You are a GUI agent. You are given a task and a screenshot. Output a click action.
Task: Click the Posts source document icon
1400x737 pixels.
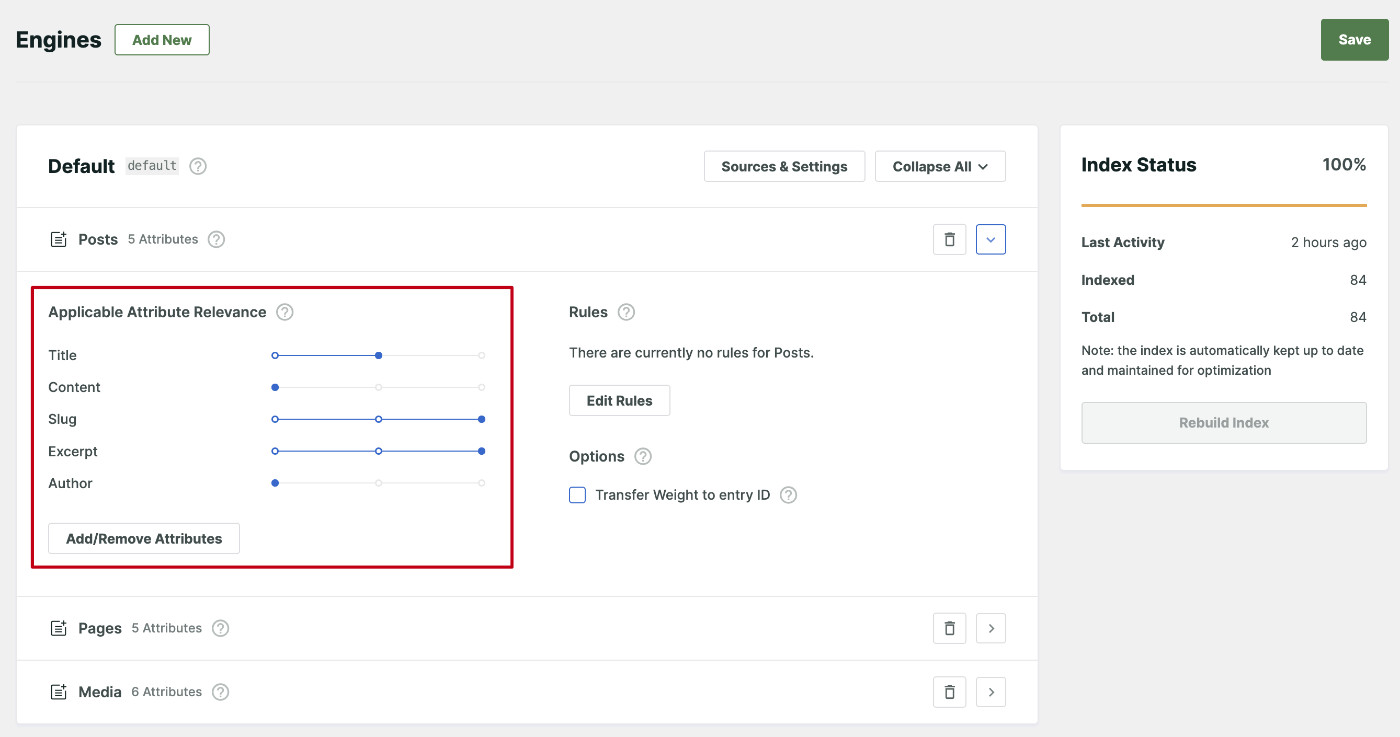[57, 239]
